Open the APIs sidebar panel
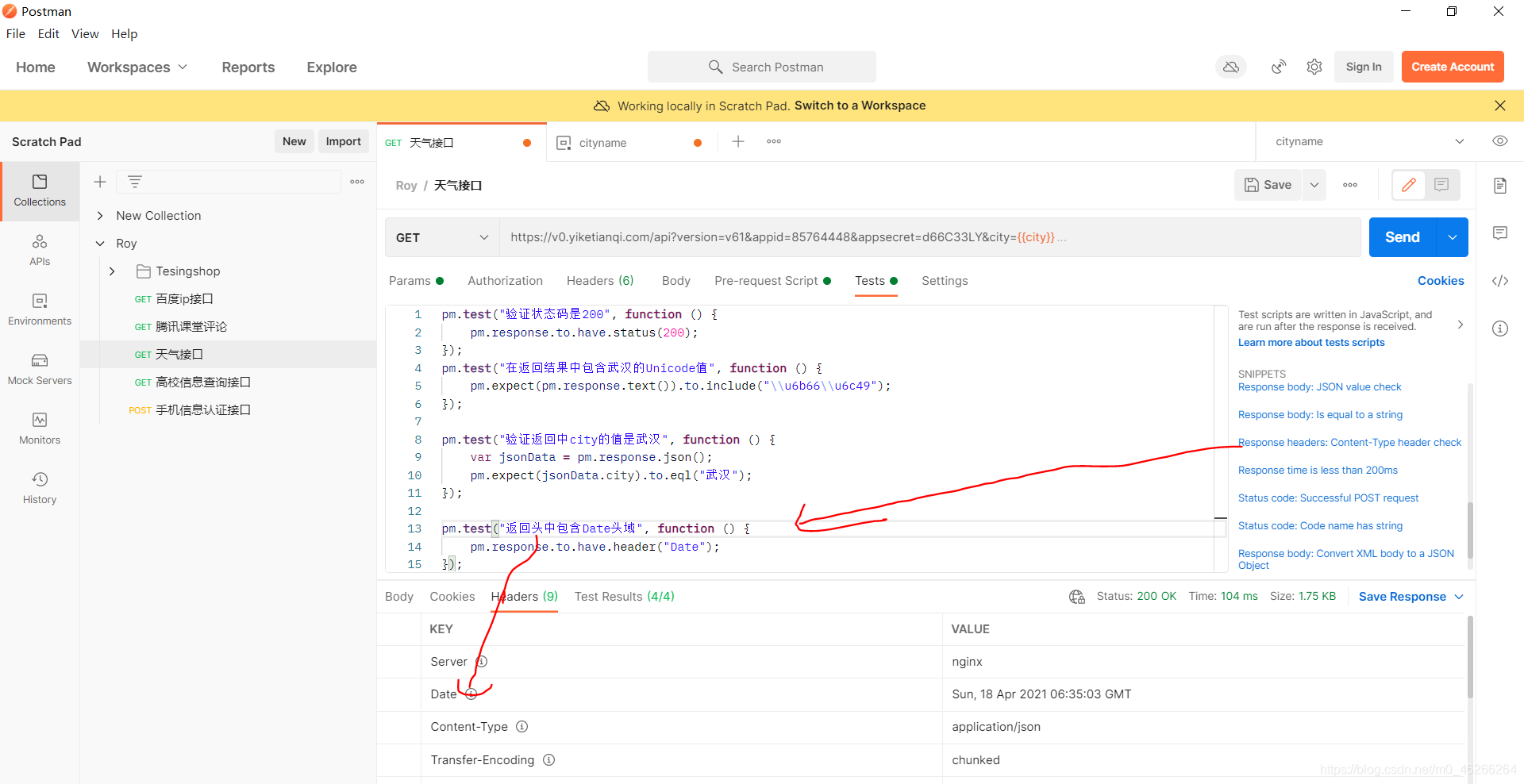Screen dimensions: 1524x784 tap(40, 251)
